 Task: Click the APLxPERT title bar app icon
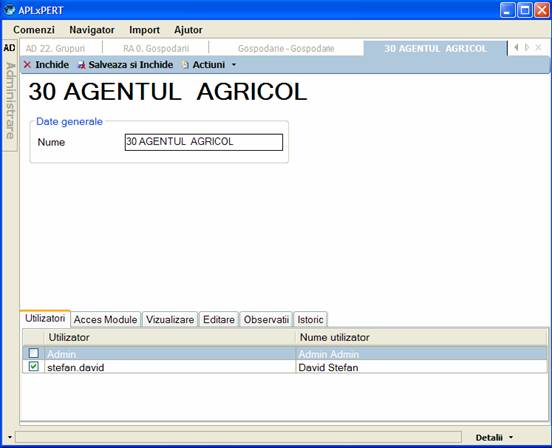coord(9,10)
